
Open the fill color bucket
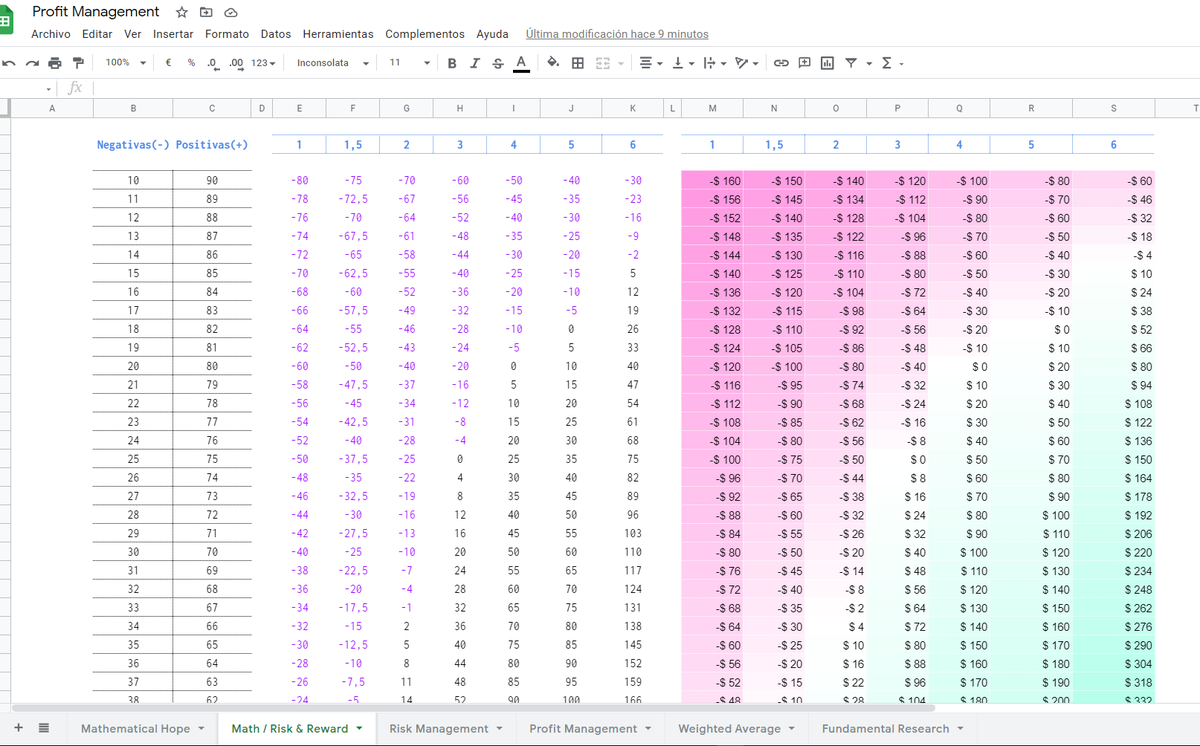(553, 63)
